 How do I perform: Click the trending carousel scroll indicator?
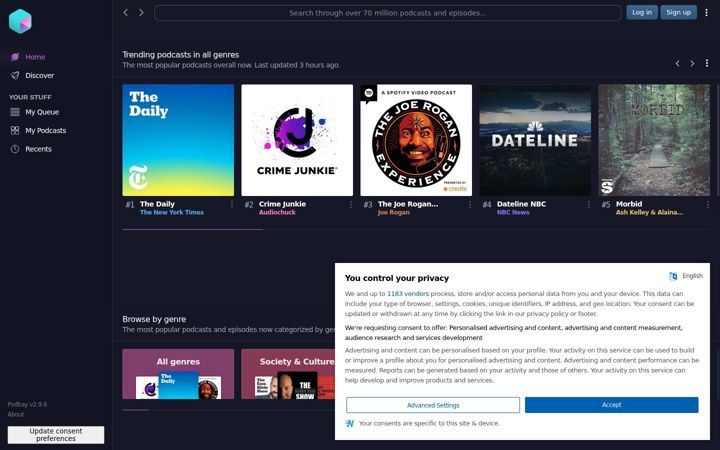(193, 229)
